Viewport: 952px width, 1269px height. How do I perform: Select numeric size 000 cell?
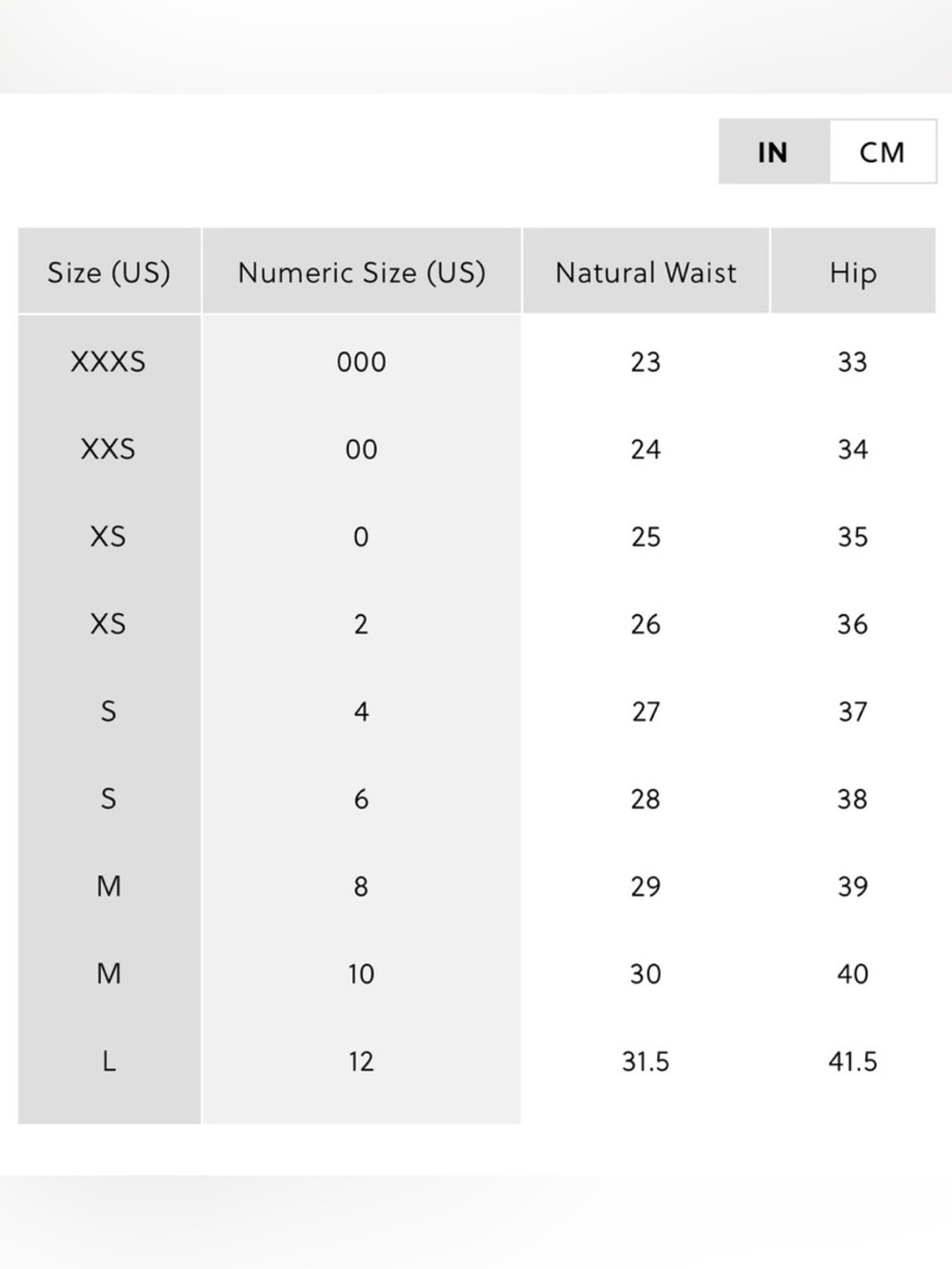(362, 362)
